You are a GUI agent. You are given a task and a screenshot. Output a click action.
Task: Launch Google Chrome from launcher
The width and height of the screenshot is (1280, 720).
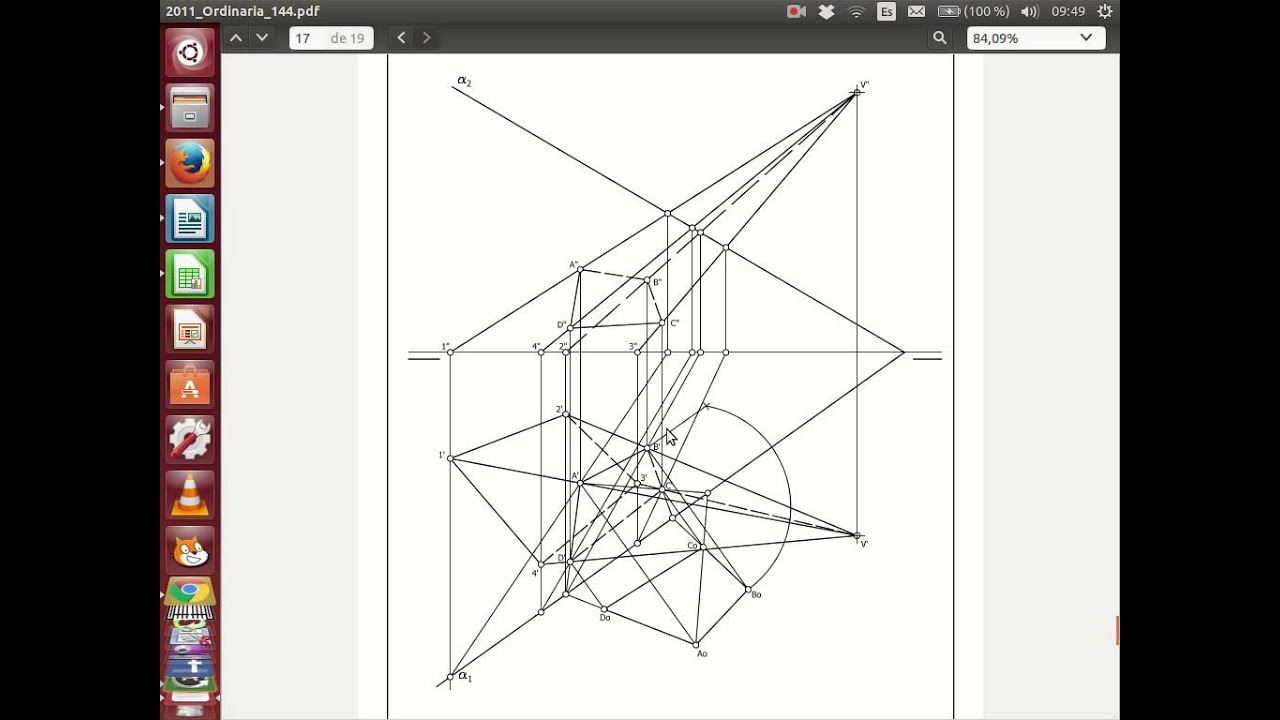[x=190, y=591]
